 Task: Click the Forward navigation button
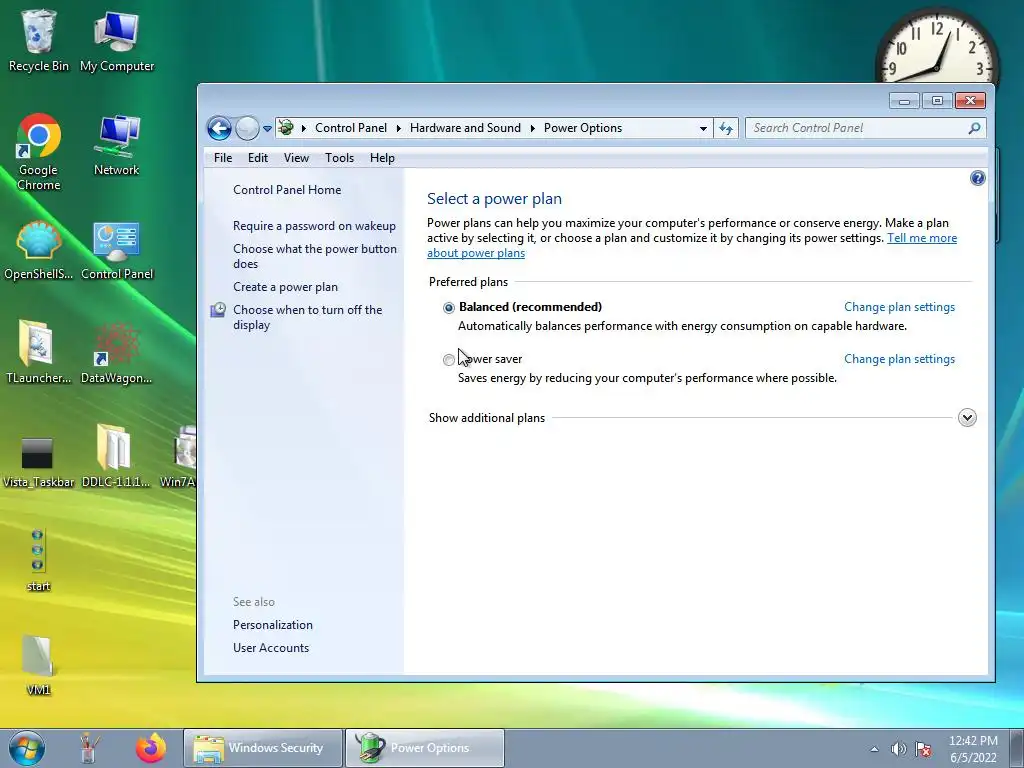(x=247, y=128)
